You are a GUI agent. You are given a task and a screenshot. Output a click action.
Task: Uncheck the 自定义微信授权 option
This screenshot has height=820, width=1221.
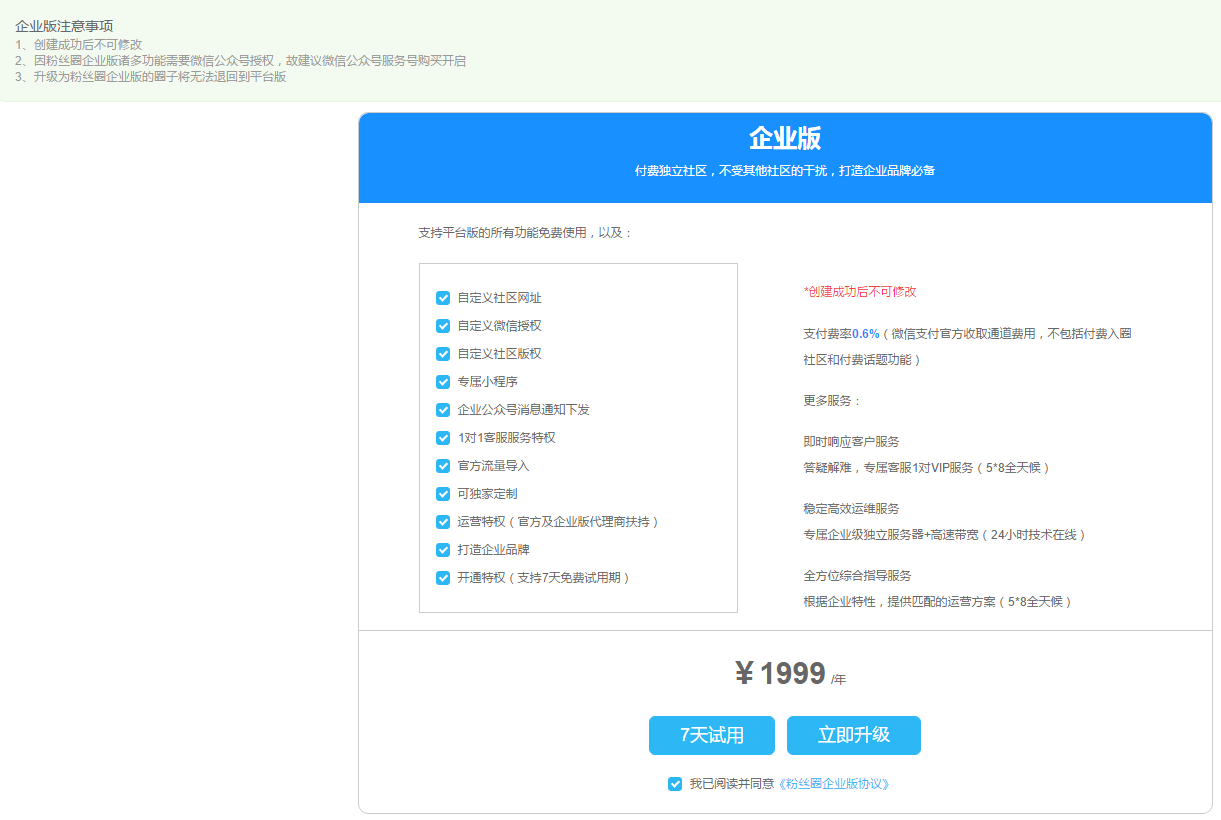[x=443, y=326]
